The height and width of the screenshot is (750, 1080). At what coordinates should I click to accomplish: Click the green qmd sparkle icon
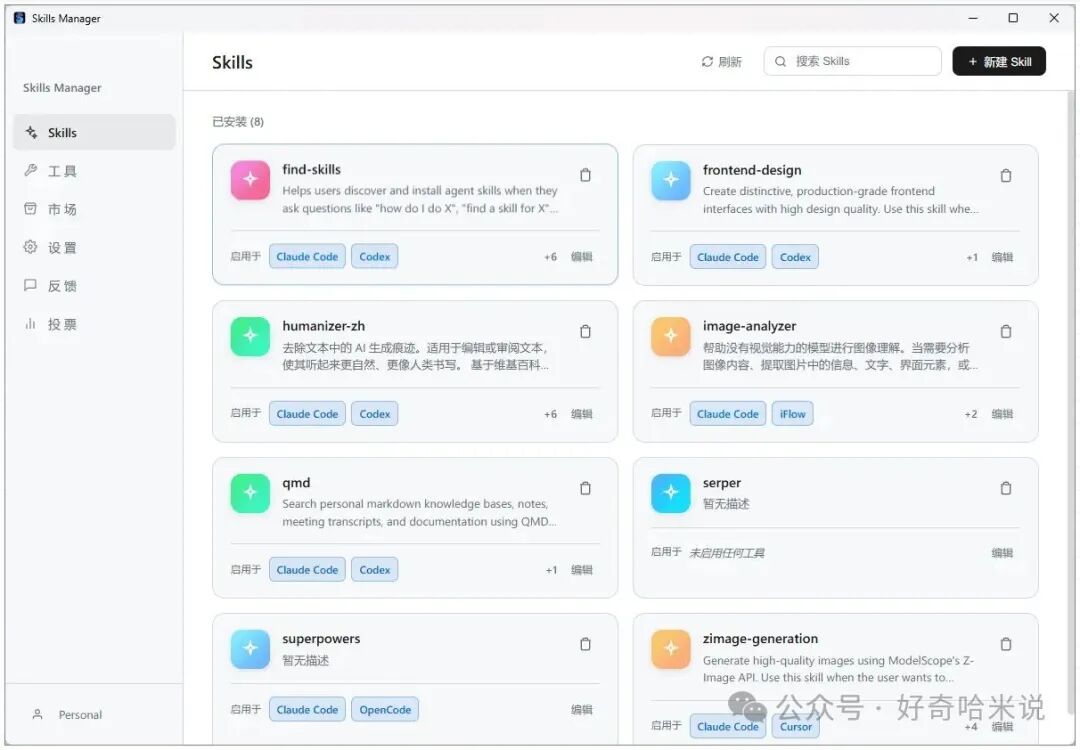[250, 492]
